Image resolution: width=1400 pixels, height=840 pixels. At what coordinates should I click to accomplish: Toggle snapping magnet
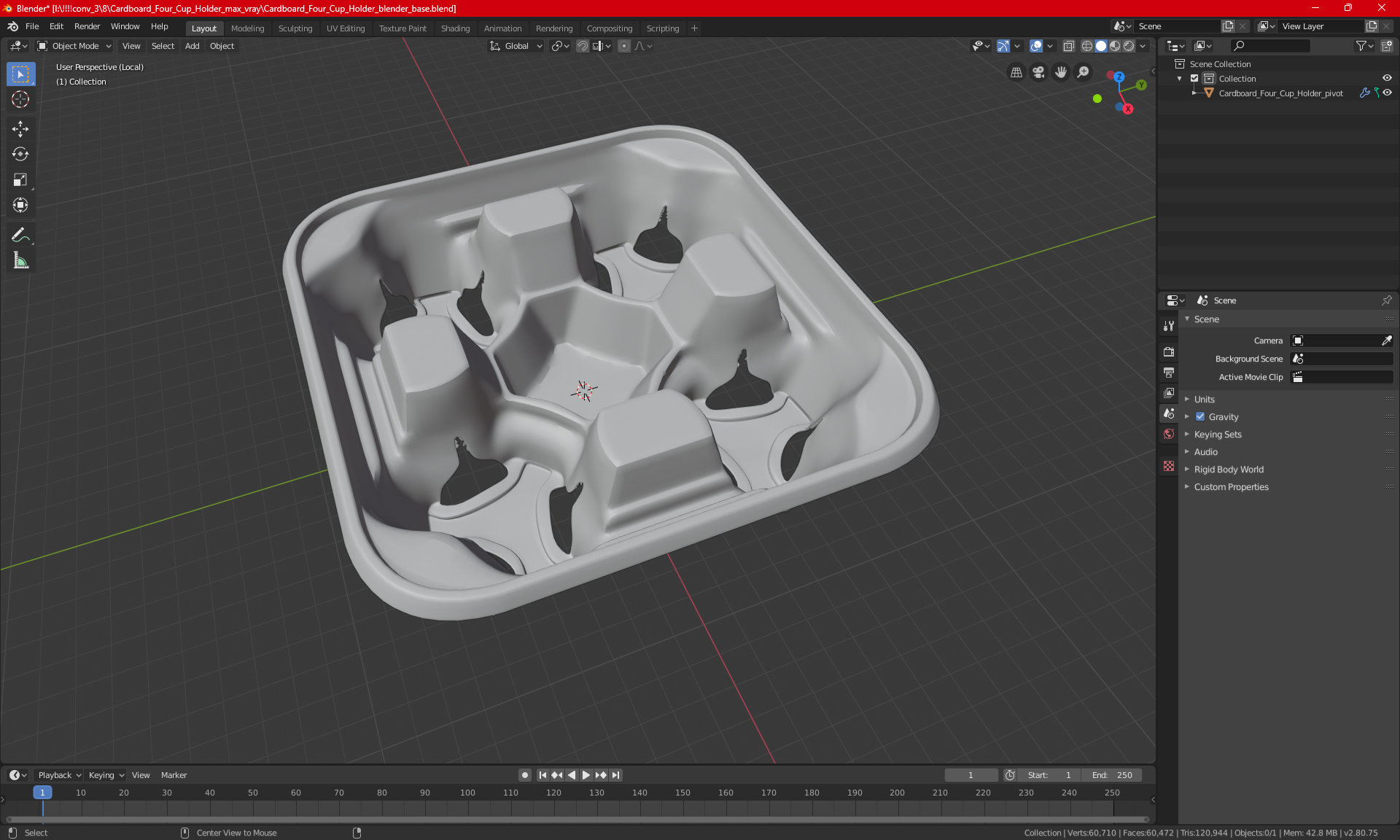pyautogui.click(x=583, y=46)
